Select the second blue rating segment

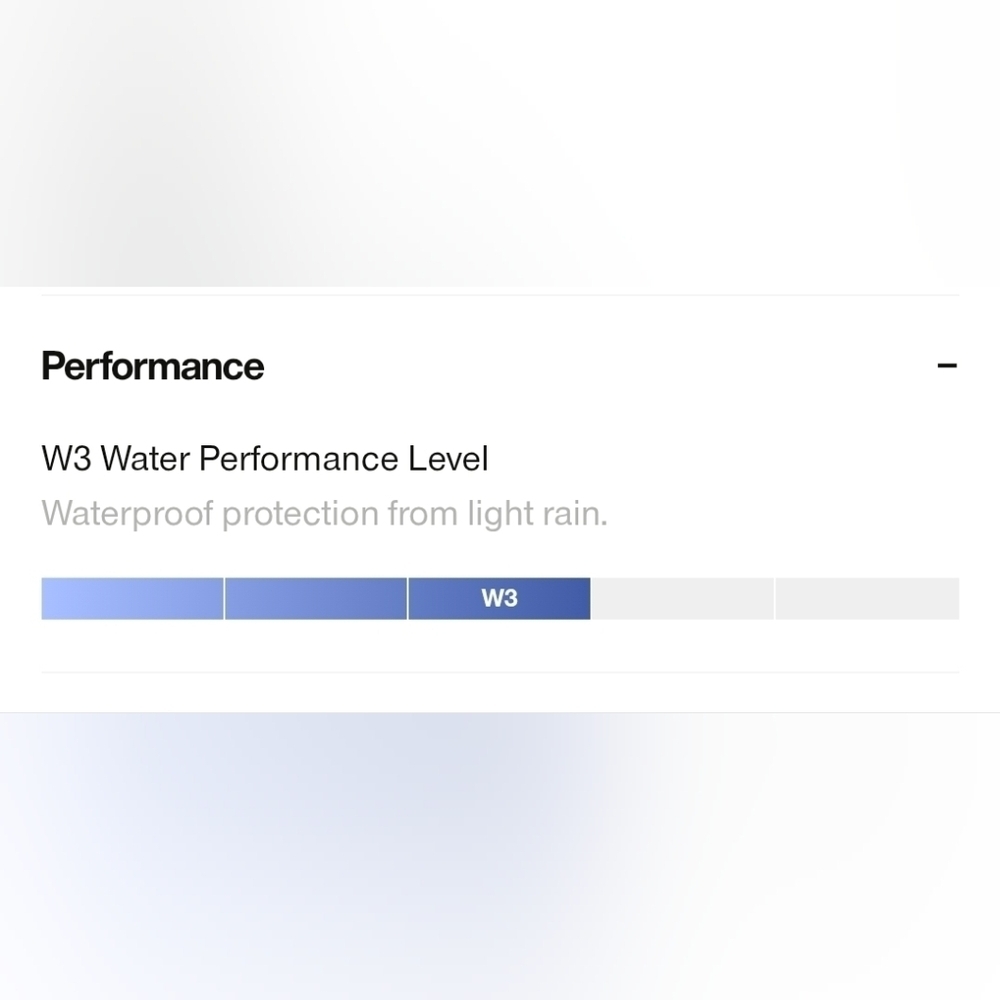pos(316,598)
